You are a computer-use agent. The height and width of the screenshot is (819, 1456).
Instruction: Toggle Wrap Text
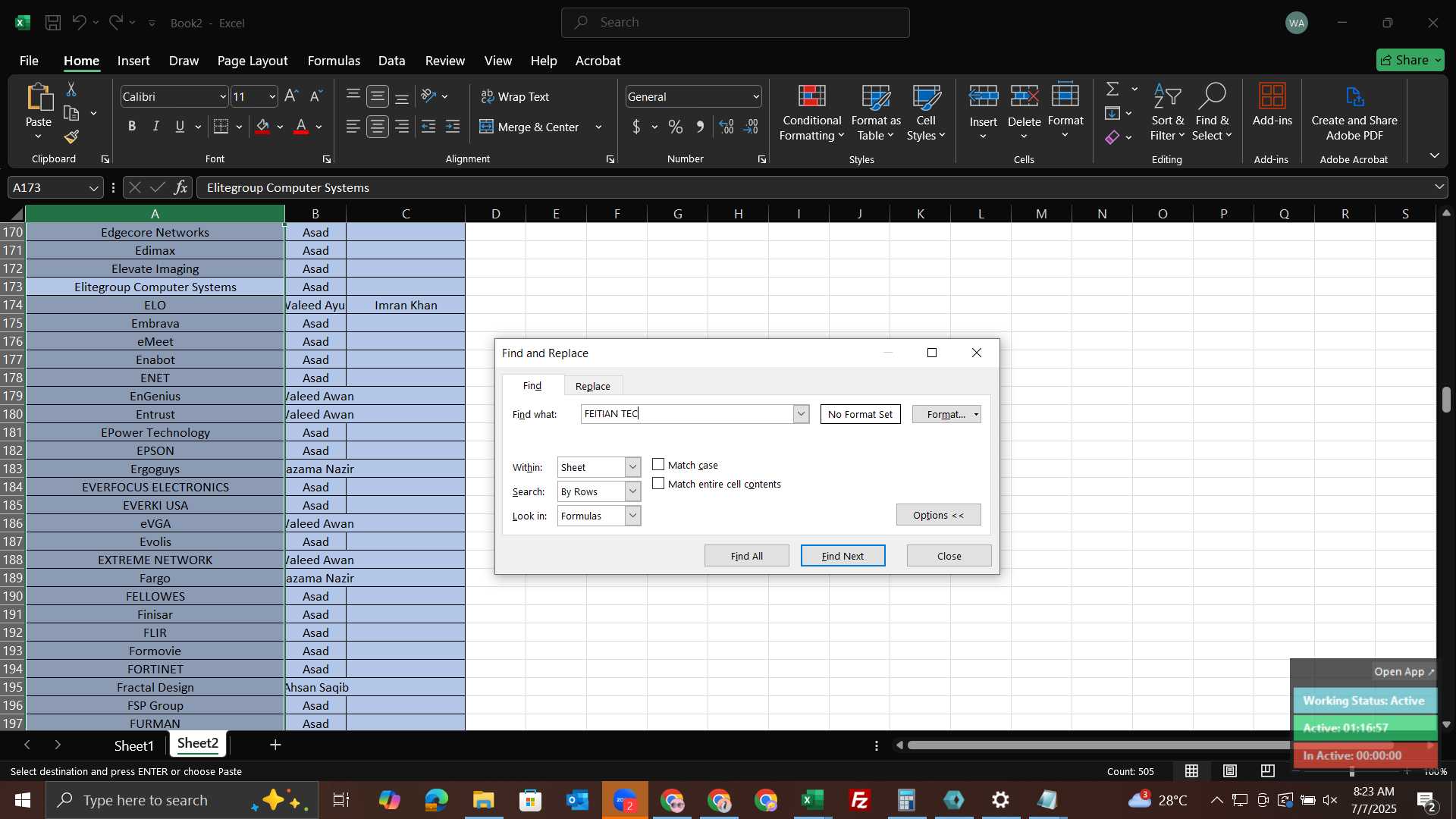[x=515, y=96]
